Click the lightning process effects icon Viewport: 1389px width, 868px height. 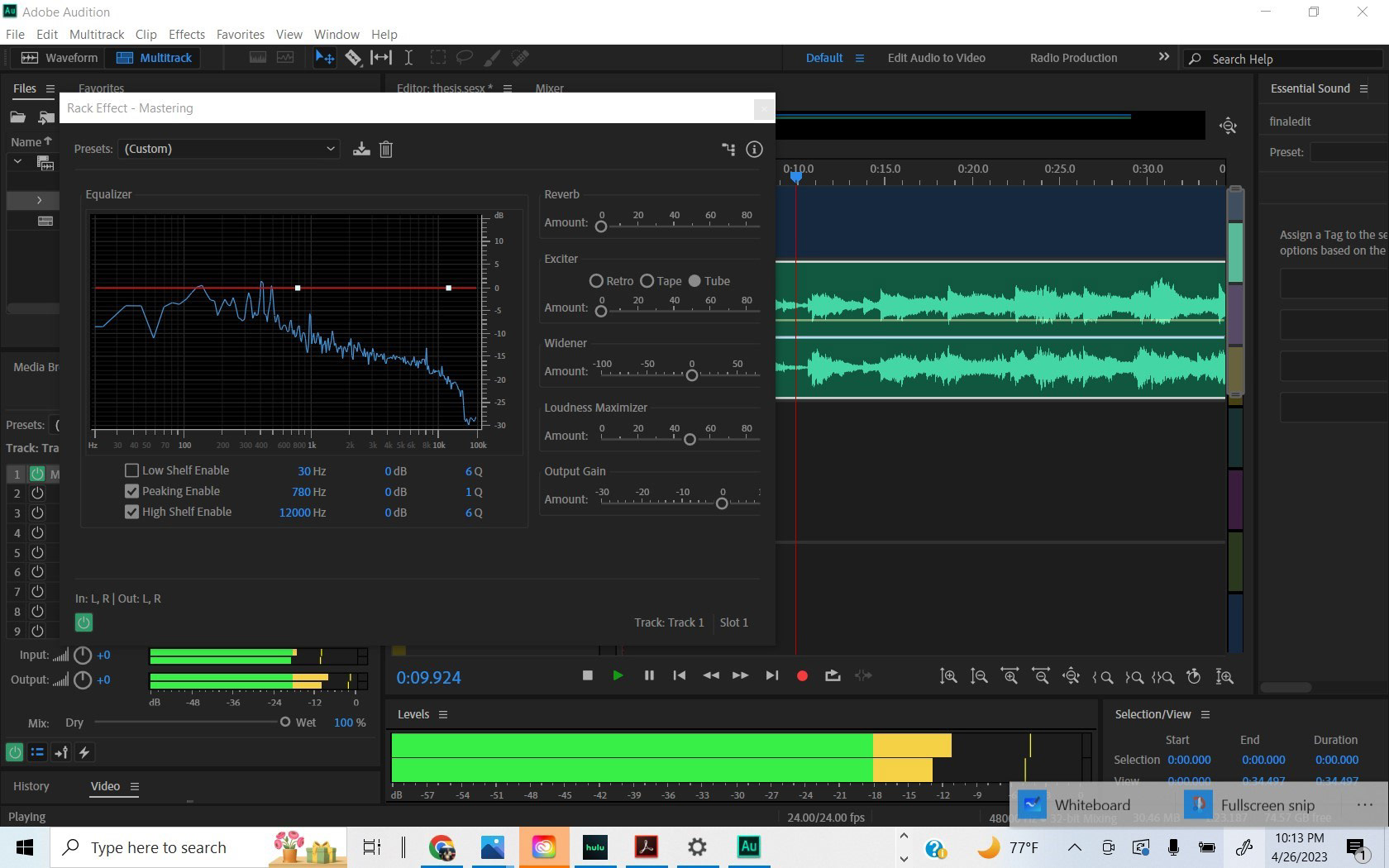[x=84, y=752]
